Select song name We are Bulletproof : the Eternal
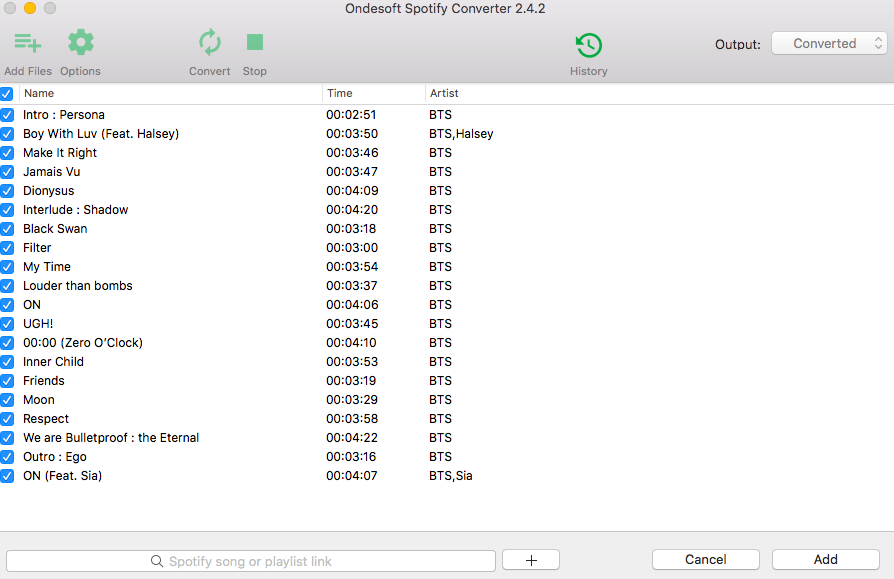The image size is (894, 579). tap(111, 438)
